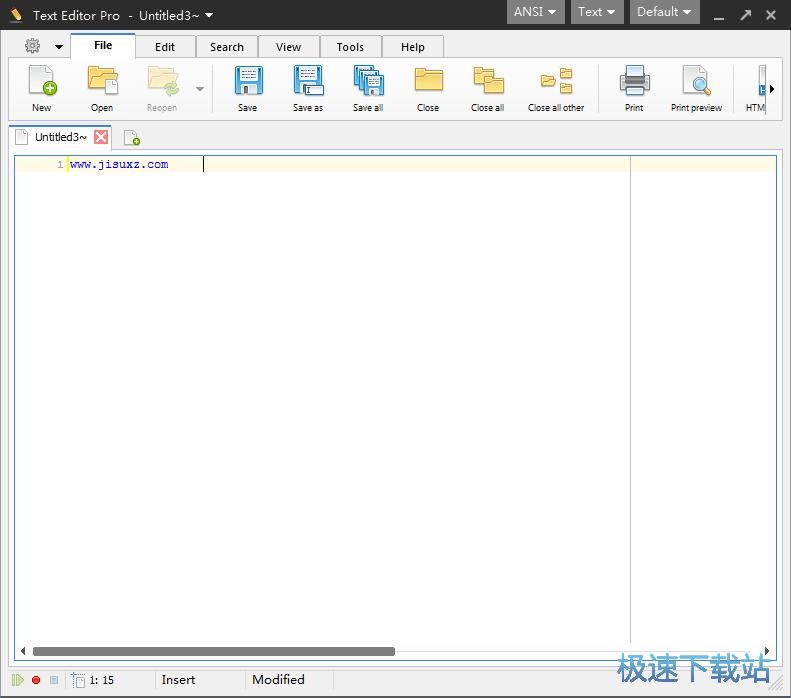Click the new document tab button
Image resolution: width=791 pixels, height=698 pixels.
point(131,138)
